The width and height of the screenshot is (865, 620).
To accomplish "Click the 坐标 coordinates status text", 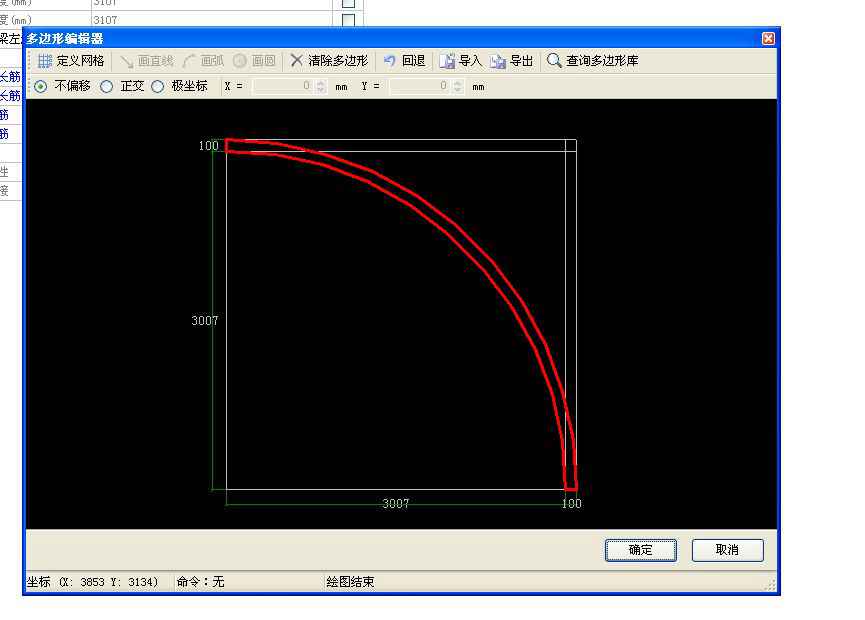I will coord(92,582).
